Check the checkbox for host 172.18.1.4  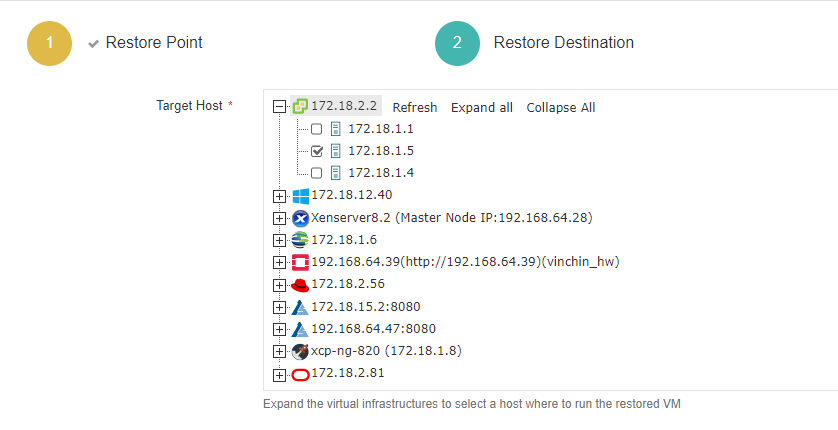pyautogui.click(x=317, y=173)
